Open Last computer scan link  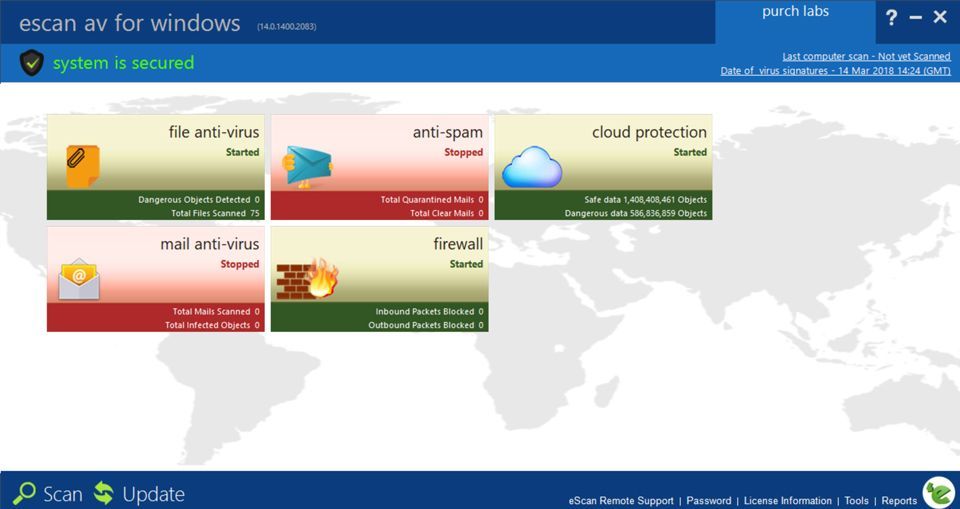pyautogui.click(x=866, y=56)
